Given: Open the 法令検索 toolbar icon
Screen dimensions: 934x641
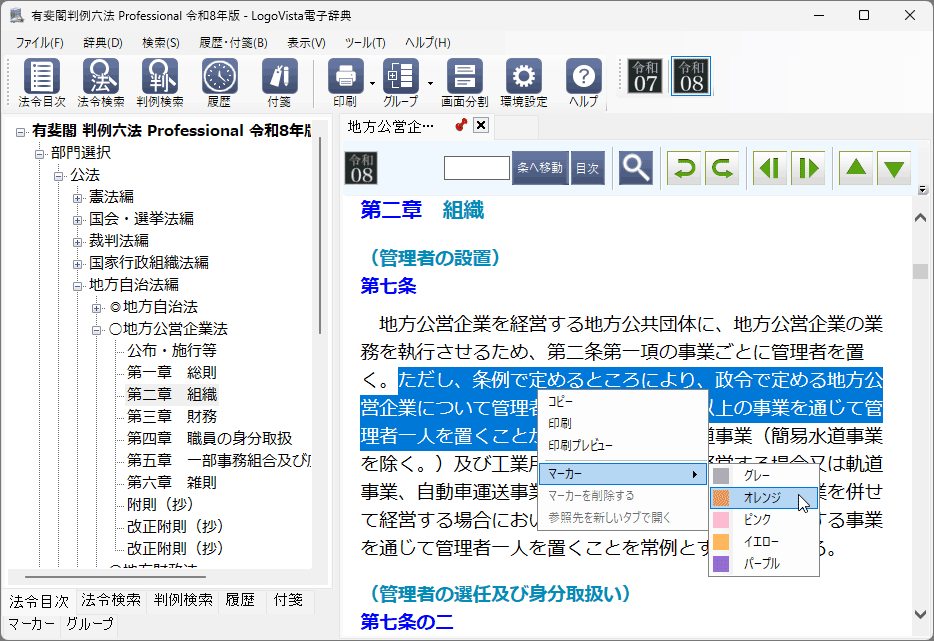Looking at the screenshot, I should 101,80.
